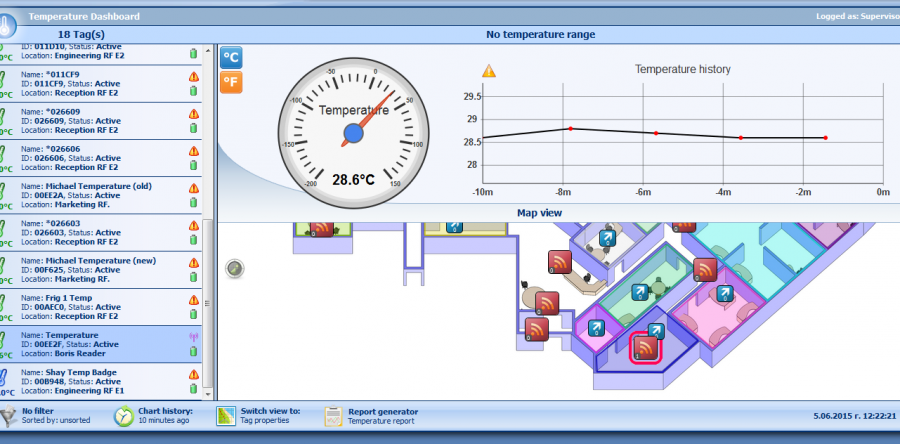Click red reader icon next to the pink room
The image size is (900, 444).
[705, 270]
